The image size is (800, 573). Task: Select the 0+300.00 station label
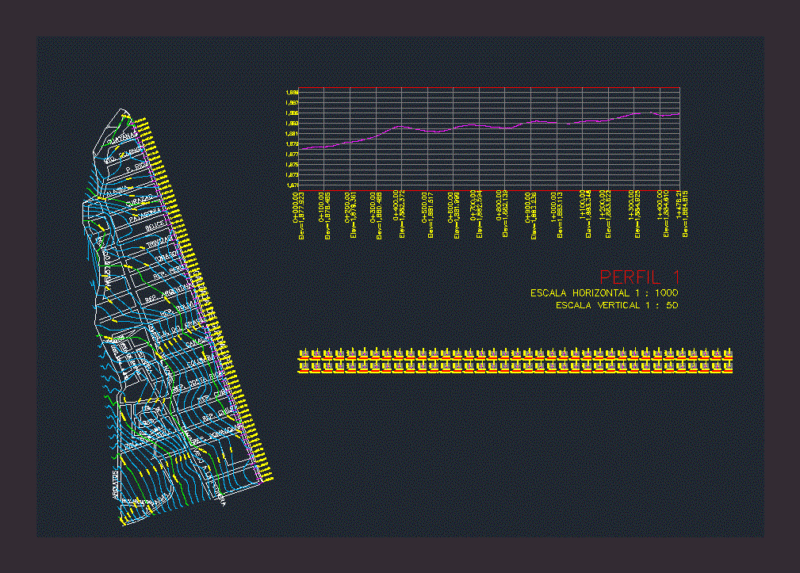pos(373,208)
